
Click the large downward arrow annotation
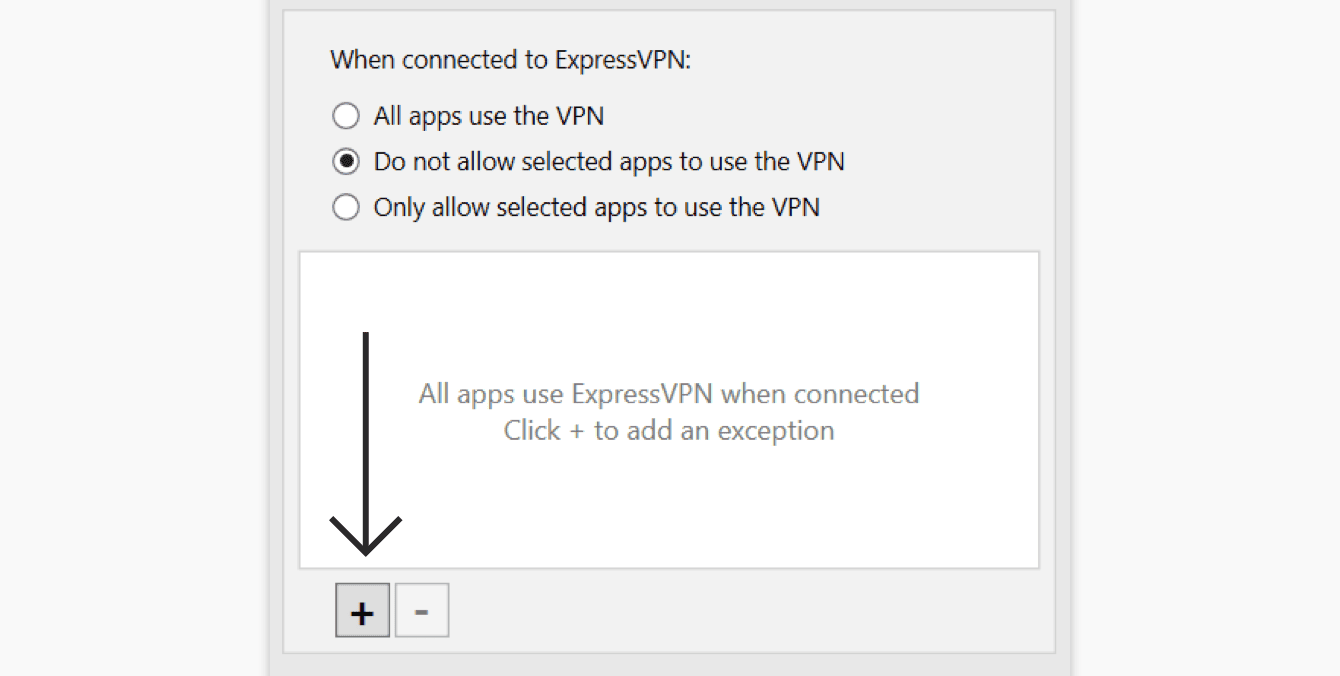366,430
